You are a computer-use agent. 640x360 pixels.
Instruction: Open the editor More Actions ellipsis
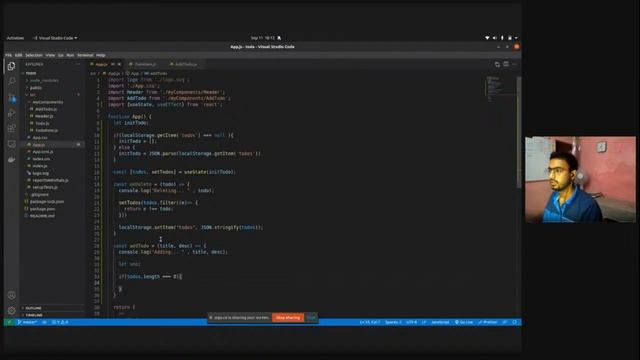(x=514, y=64)
